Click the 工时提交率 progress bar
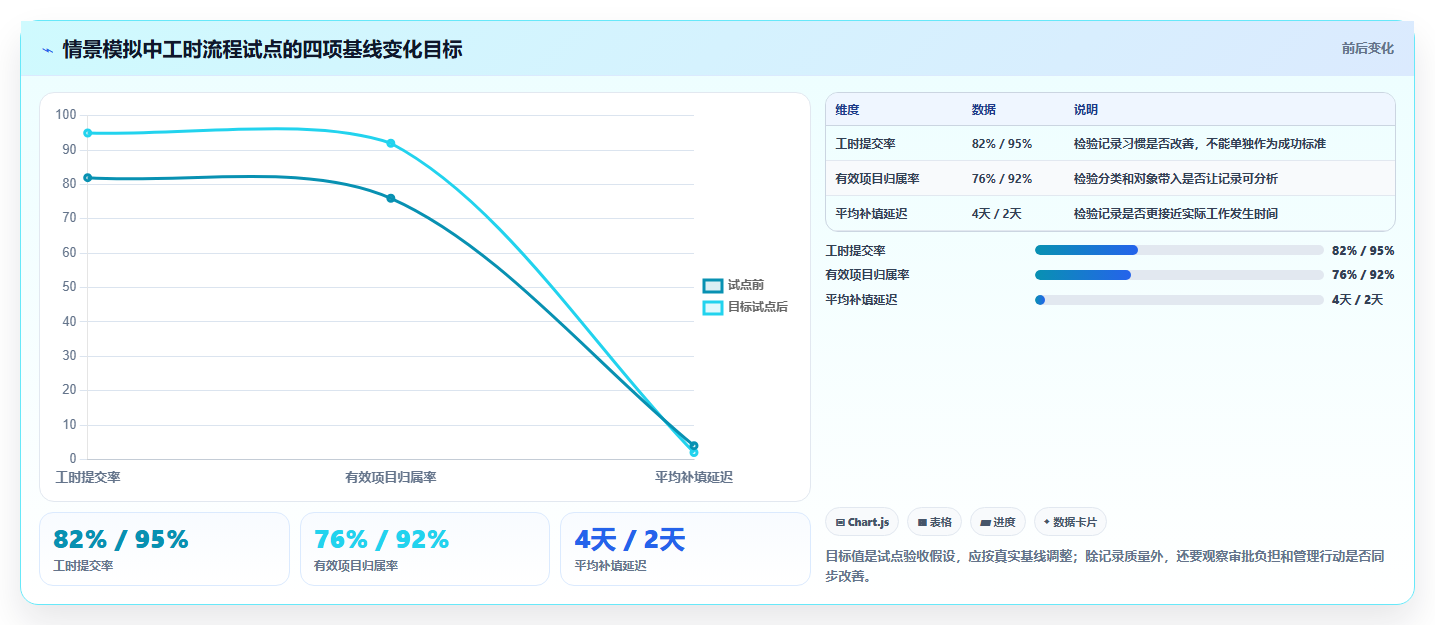The image size is (1435, 625). click(1179, 250)
